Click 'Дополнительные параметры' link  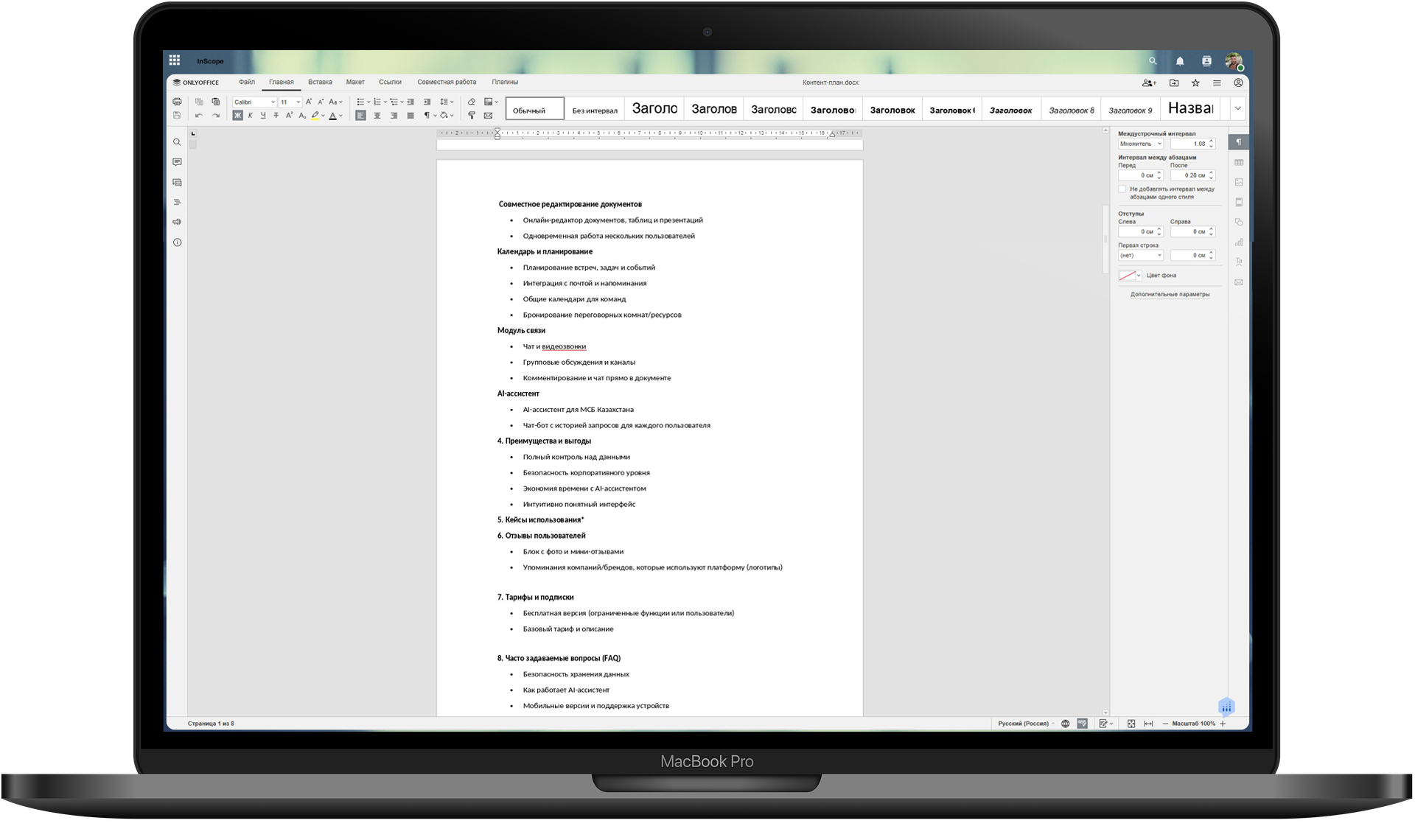pos(1170,294)
